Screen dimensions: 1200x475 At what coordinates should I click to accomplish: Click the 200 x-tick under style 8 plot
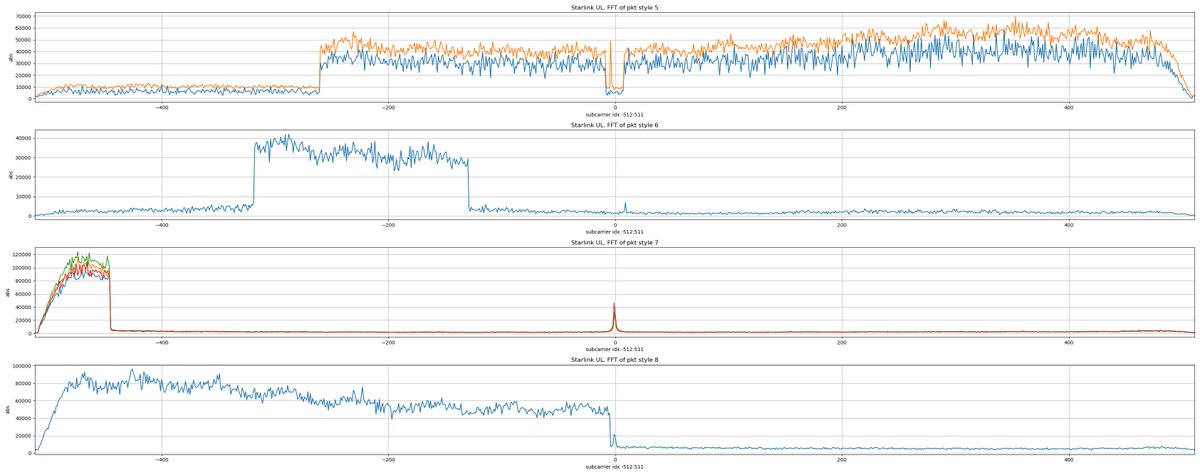(x=842, y=459)
